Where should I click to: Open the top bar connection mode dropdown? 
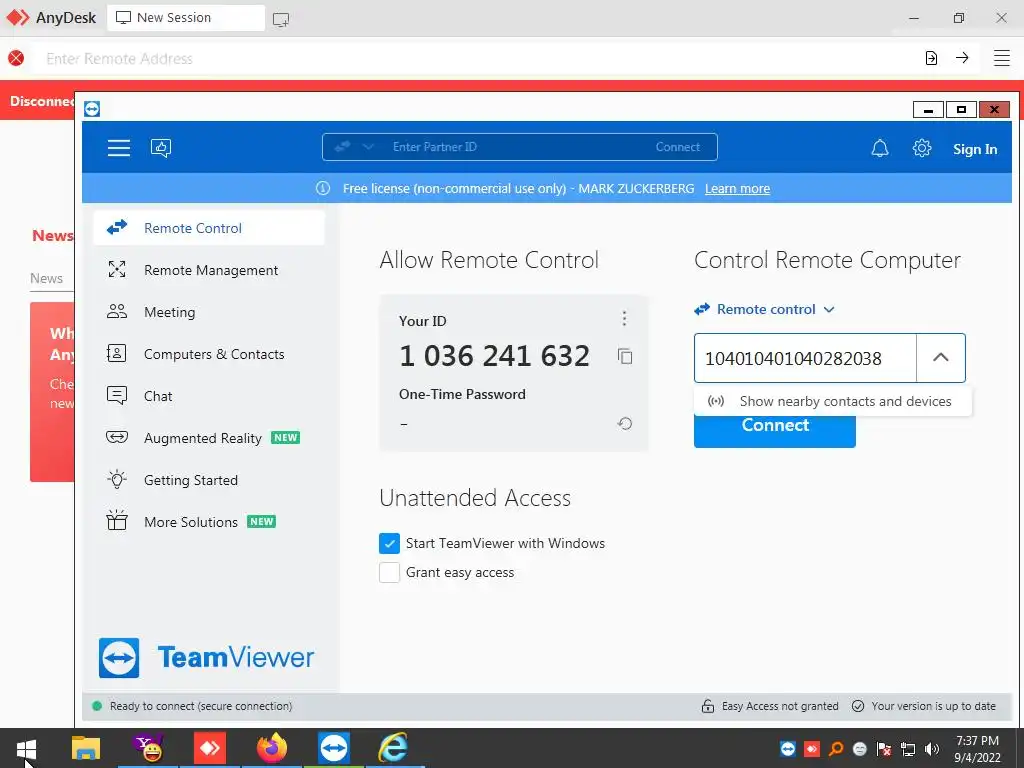[x=368, y=147]
